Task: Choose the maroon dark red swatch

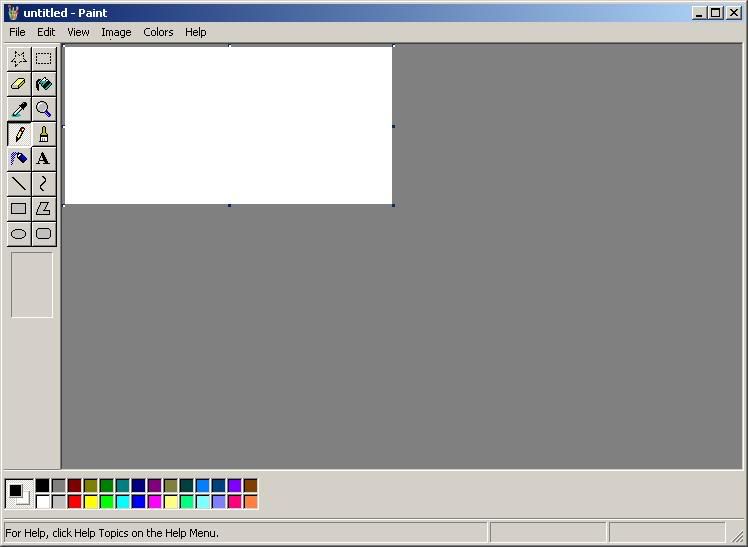Action: pyautogui.click(x=74, y=485)
